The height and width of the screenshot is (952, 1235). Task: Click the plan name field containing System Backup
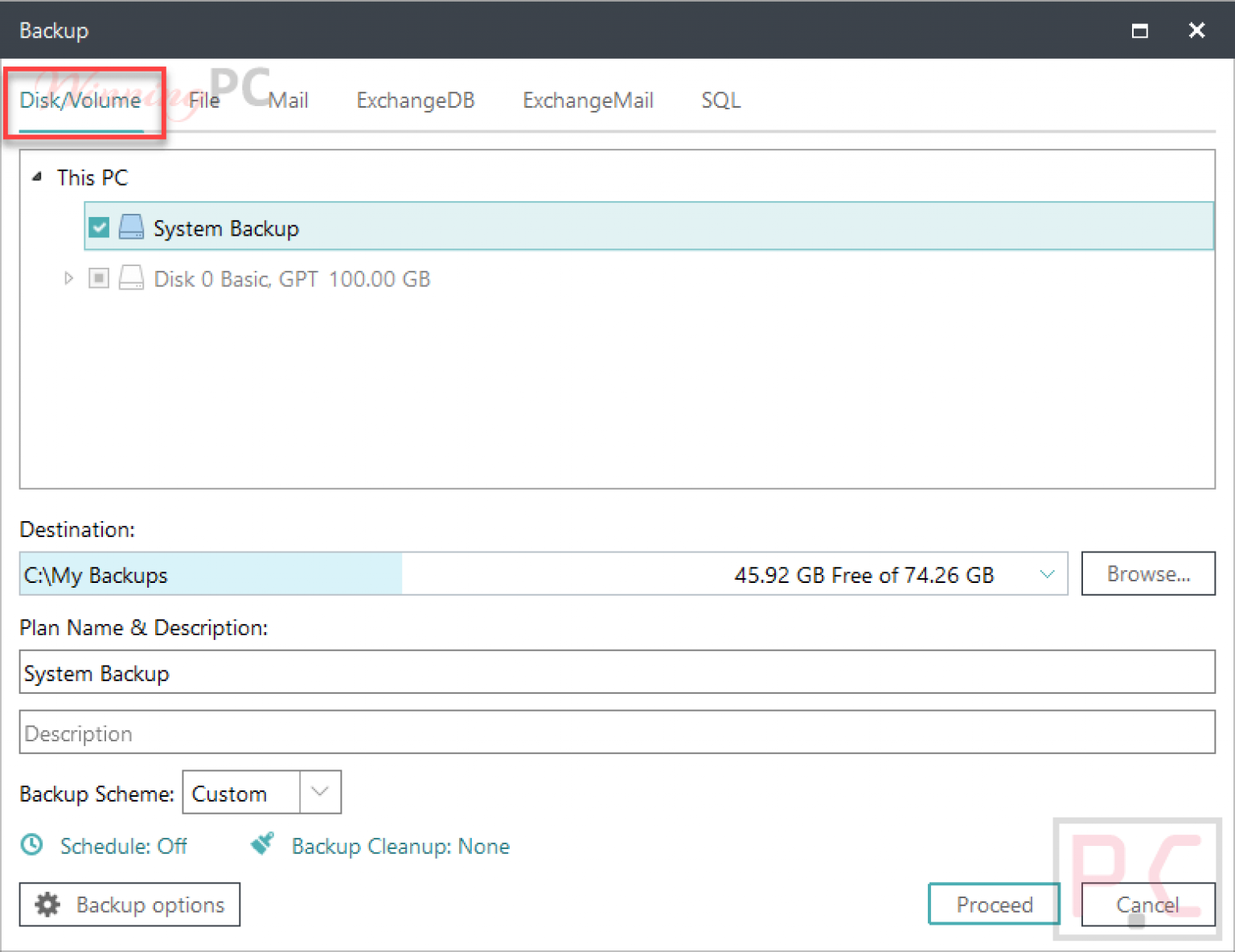coord(617,672)
